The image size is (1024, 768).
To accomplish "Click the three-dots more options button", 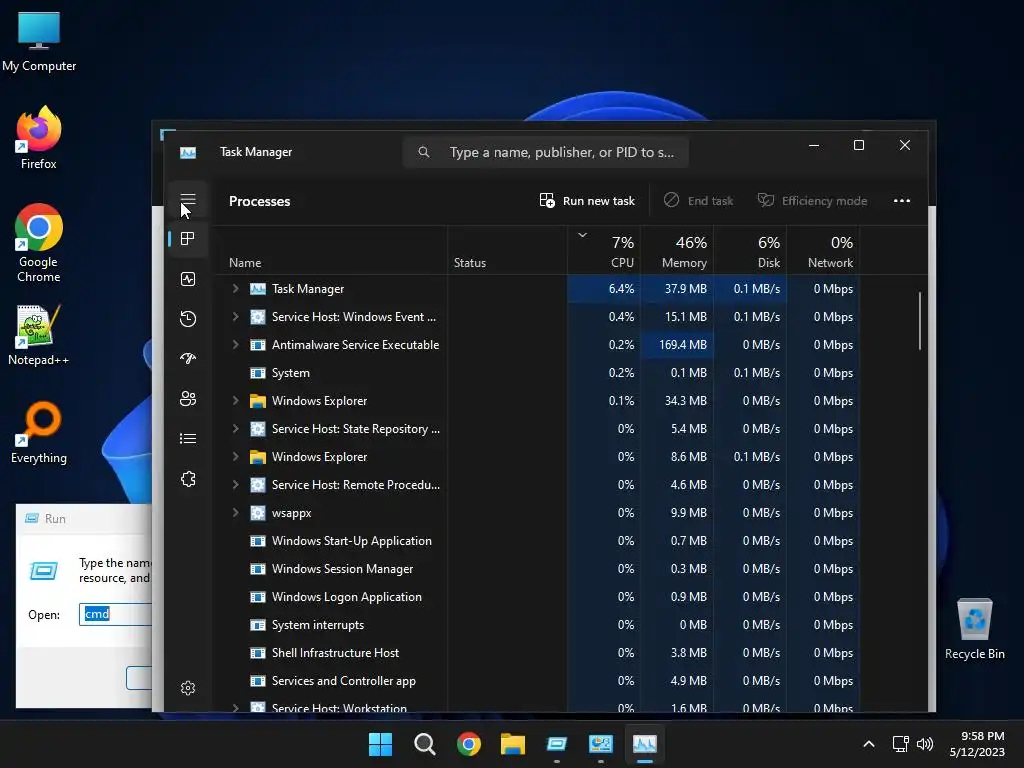I will [901, 200].
